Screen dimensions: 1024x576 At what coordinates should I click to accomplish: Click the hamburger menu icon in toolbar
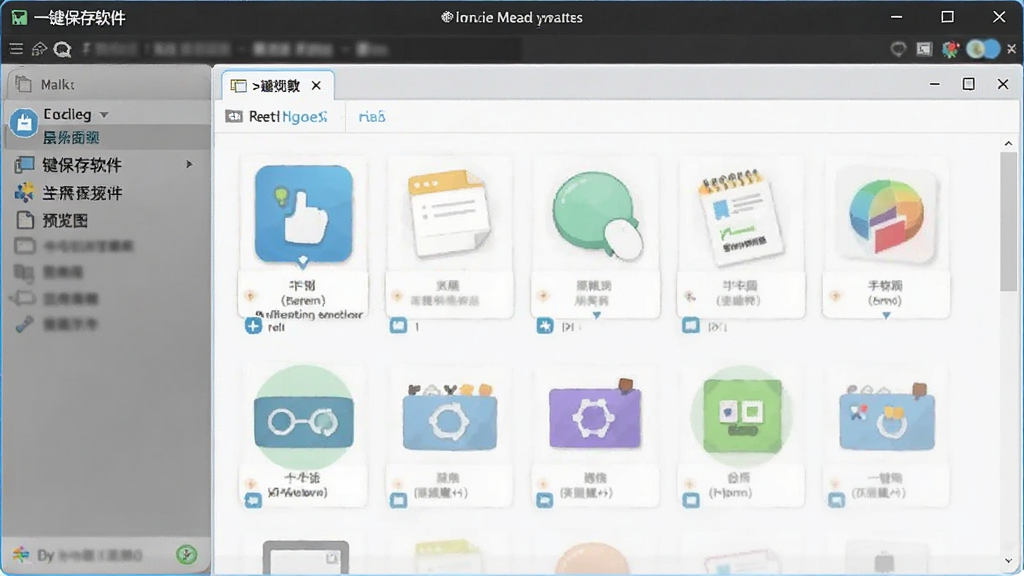click(x=16, y=49)
